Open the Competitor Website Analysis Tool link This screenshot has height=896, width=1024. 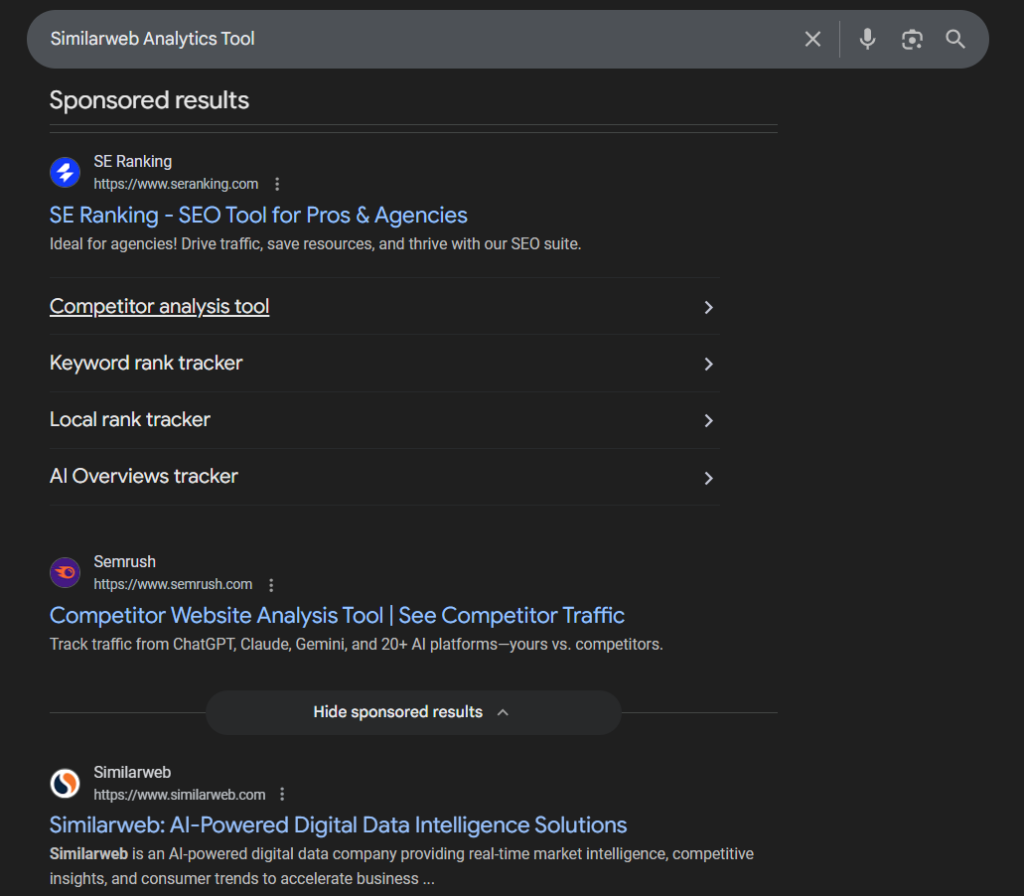(336, 615)
